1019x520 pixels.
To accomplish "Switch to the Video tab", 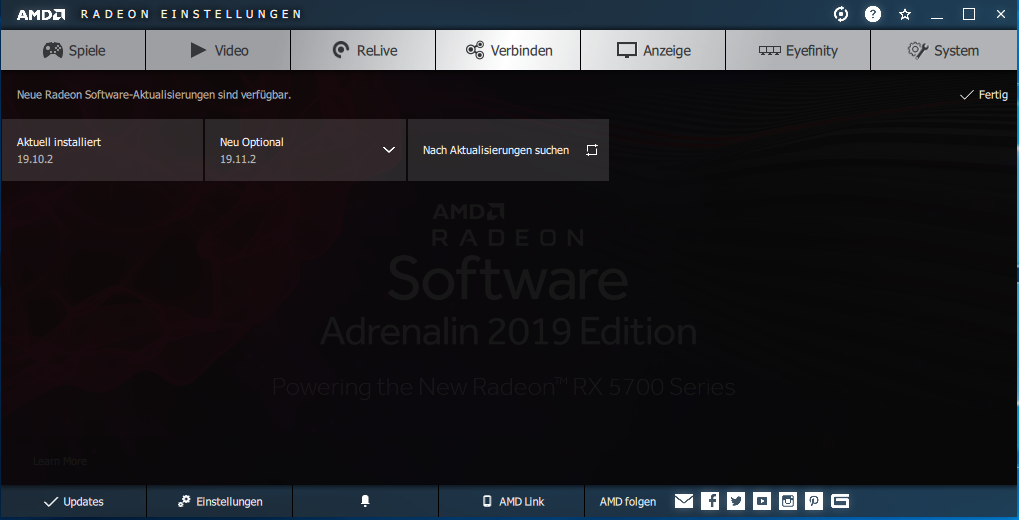I will (218, 50).
